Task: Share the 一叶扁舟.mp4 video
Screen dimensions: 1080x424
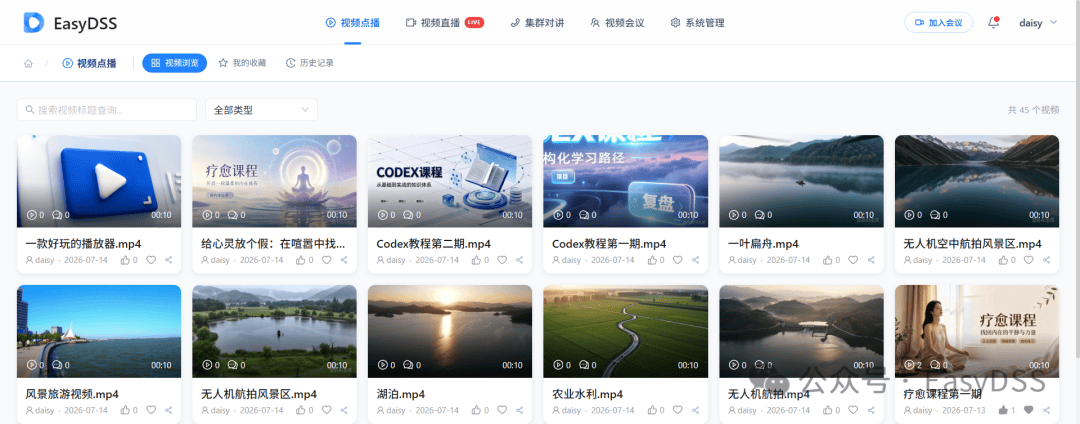Action: 871,260
